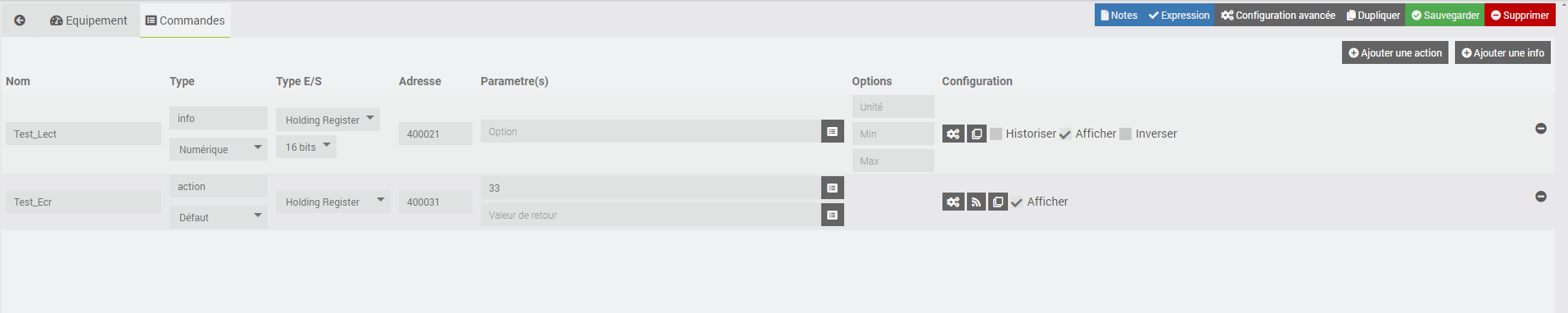Test the Test_Ecr command via RSS icon
The height and width of the screenshot is (313, 1568).
tap(976, 202)
